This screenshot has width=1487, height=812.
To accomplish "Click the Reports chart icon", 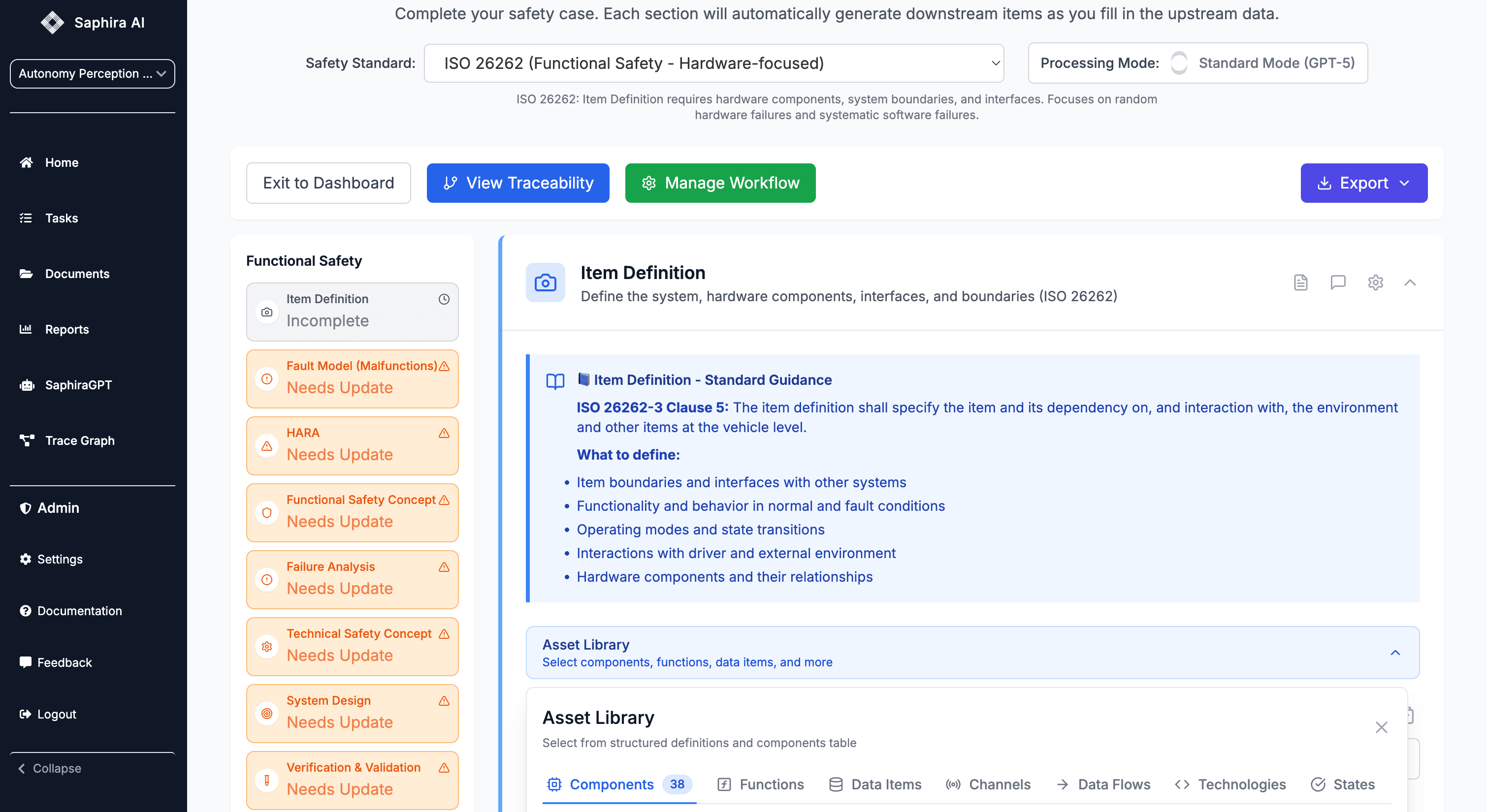I will 26,329.
